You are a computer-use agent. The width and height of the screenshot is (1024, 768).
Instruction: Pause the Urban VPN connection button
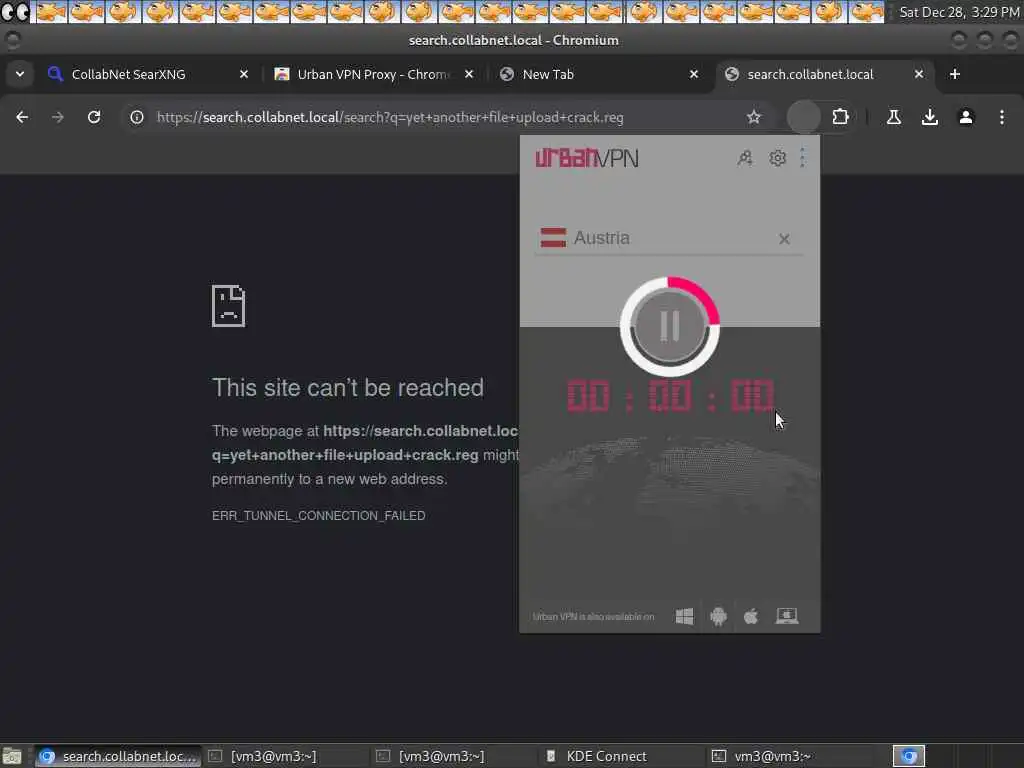pyautogui.click(x=669, y=326)
